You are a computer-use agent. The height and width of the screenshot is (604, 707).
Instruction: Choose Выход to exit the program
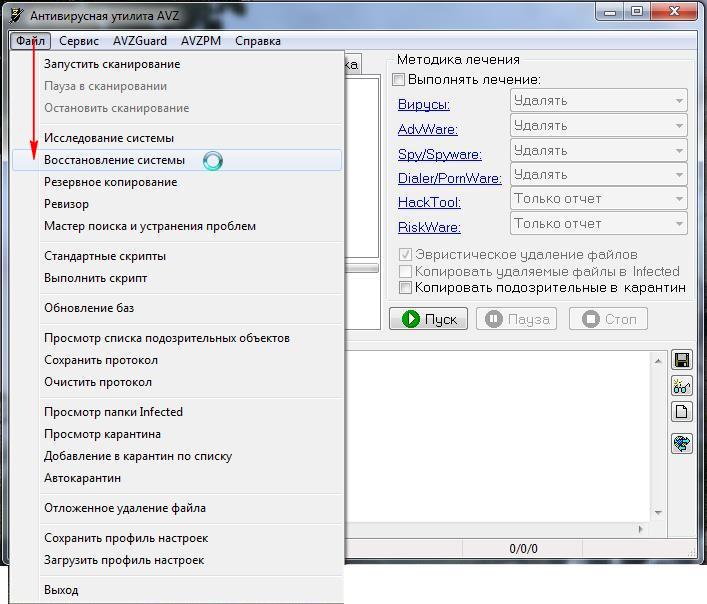[x=177, y=590]
